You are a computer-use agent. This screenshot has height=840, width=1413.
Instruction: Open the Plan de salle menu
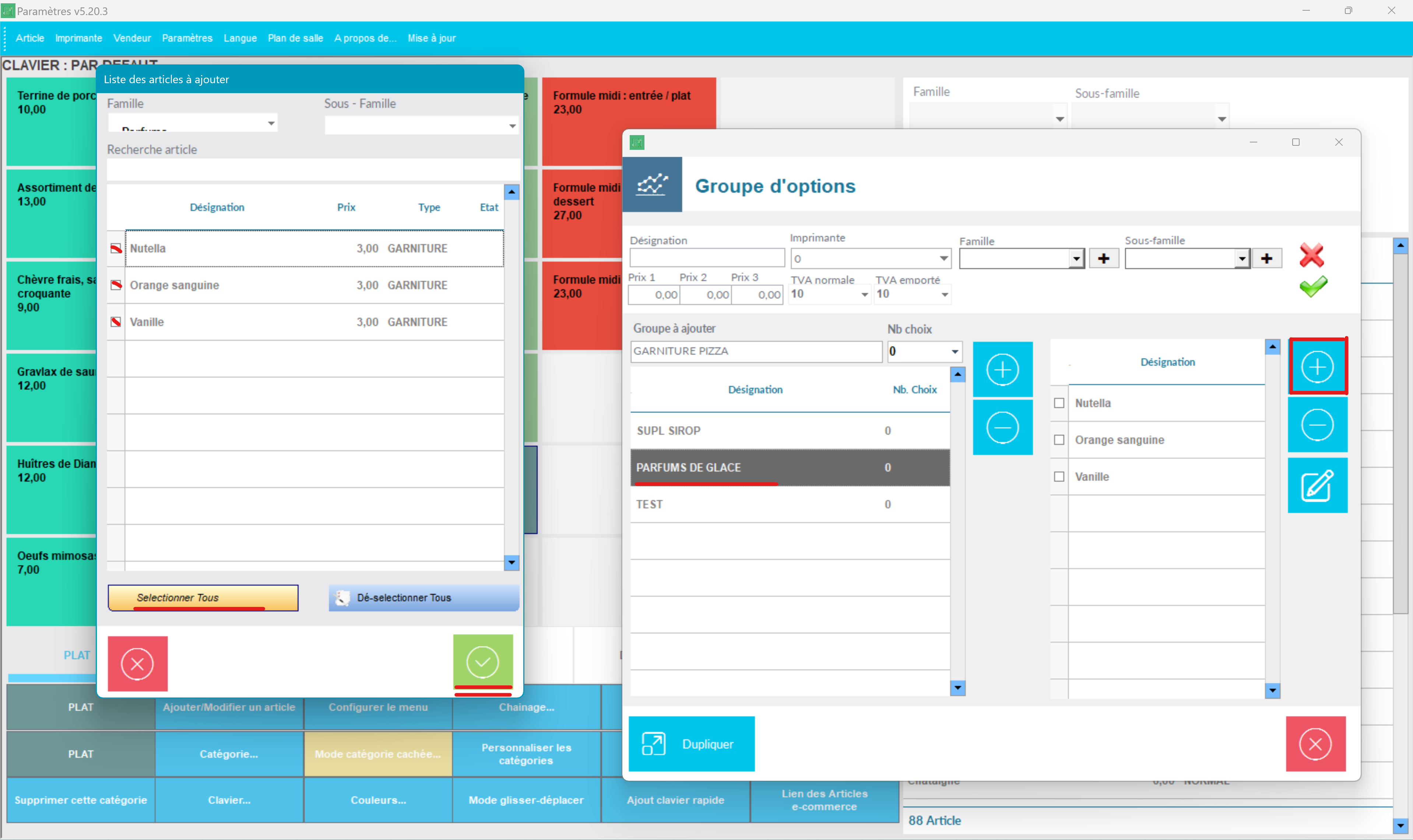pyautogui.click(x=295, y=38)
